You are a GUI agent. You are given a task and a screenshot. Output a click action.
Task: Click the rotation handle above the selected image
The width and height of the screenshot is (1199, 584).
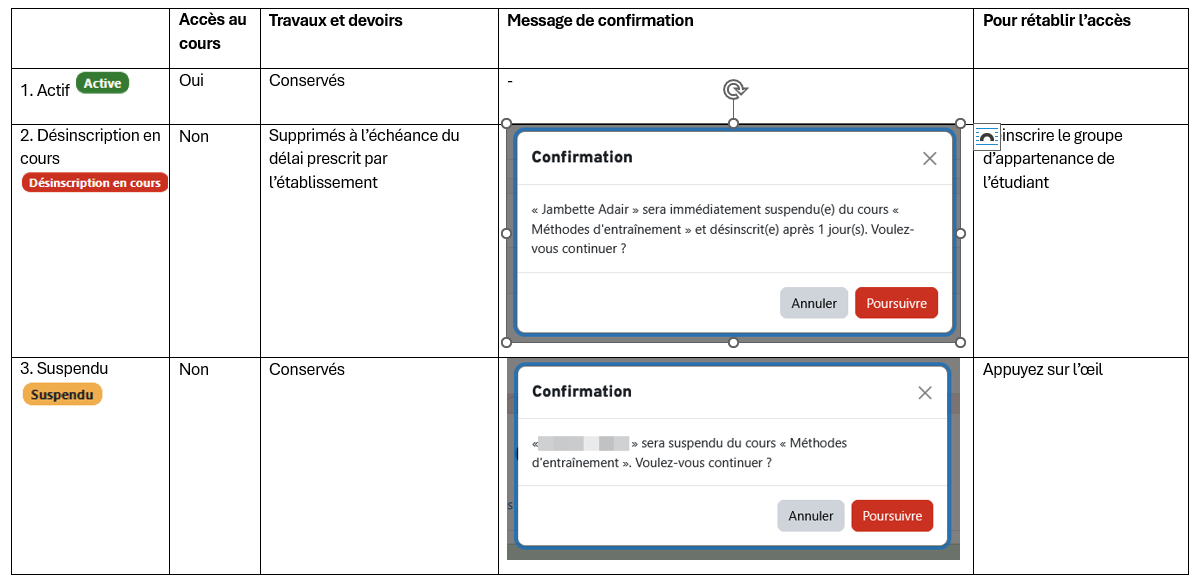(734, 90)
